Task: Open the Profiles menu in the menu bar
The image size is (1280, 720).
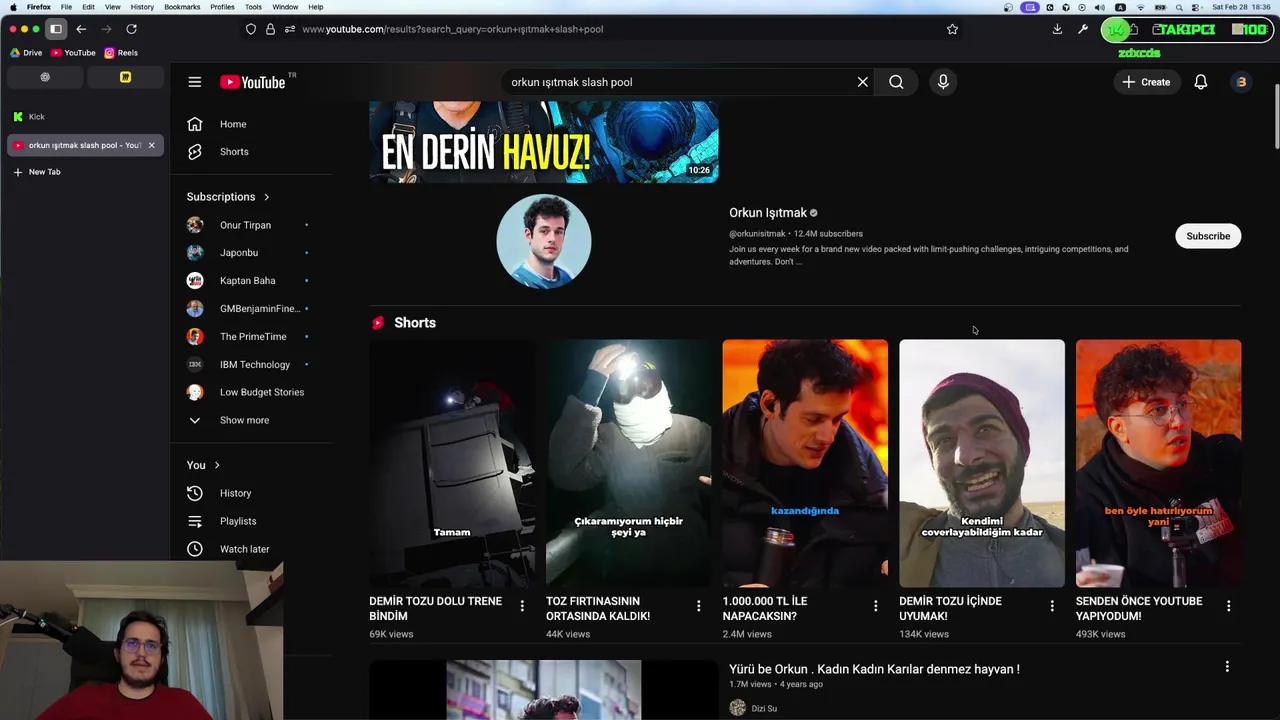Action: (x=222, y=7)
